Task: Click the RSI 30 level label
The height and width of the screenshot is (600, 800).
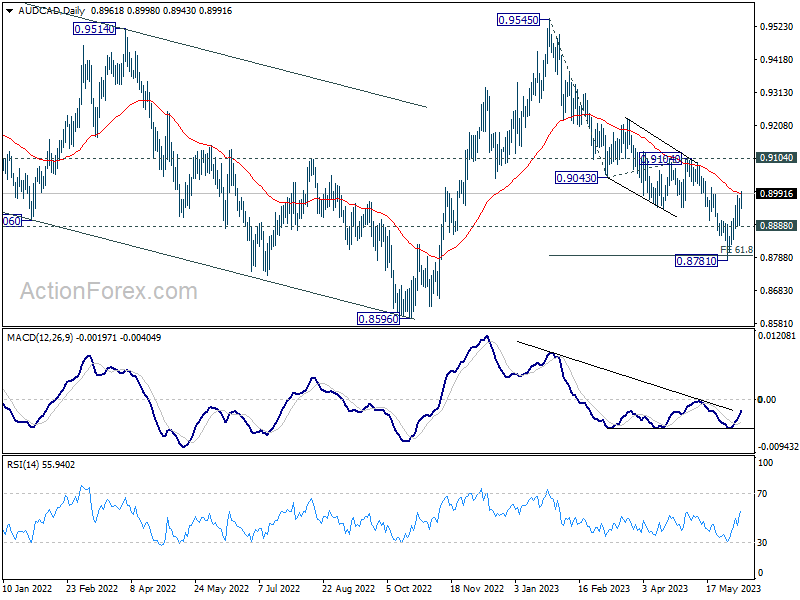Action: click(x=762, y=543)
